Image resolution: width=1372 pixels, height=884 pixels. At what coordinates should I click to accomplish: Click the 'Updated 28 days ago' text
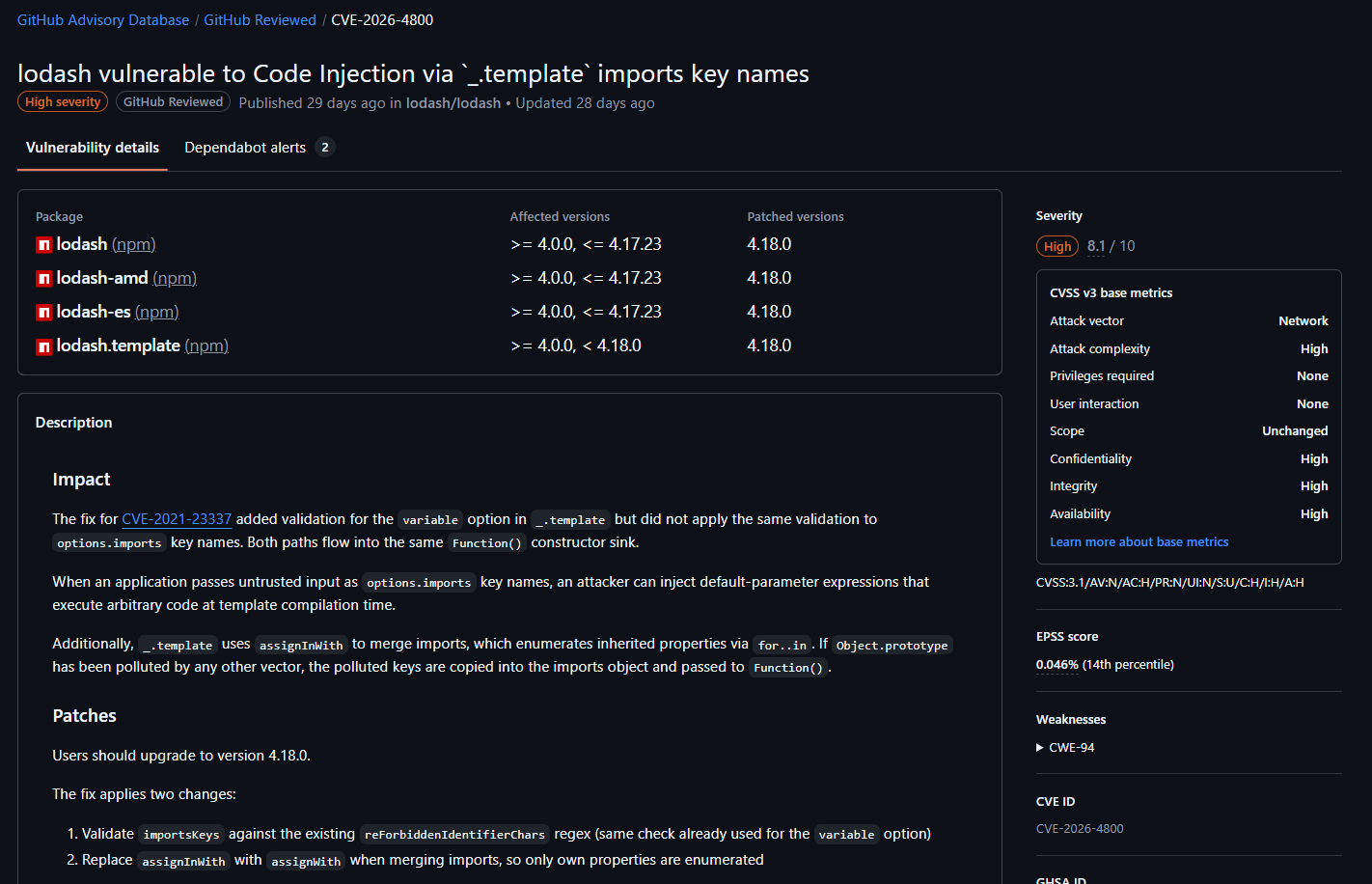[585, 103]
